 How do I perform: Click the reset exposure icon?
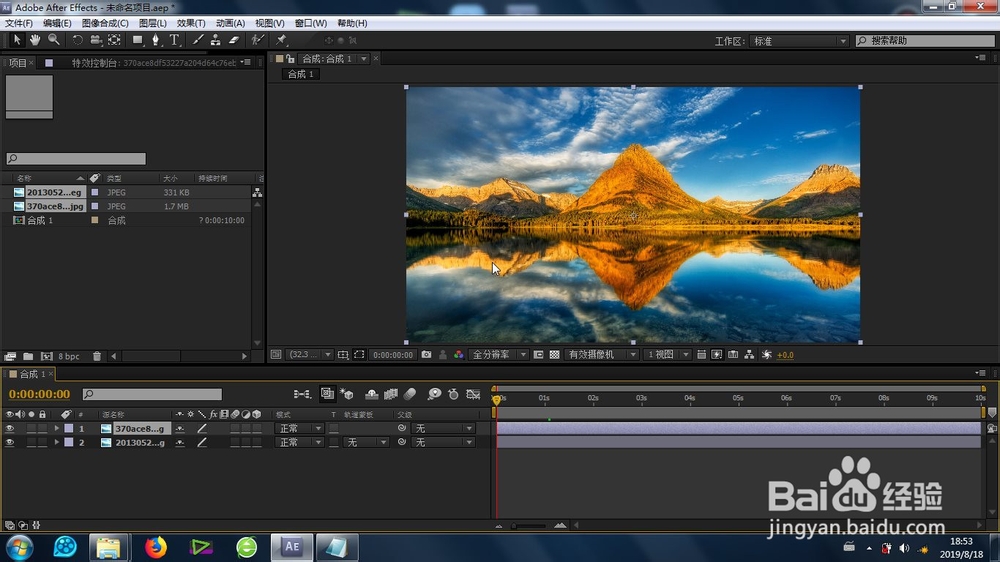(x=767, y=355)
